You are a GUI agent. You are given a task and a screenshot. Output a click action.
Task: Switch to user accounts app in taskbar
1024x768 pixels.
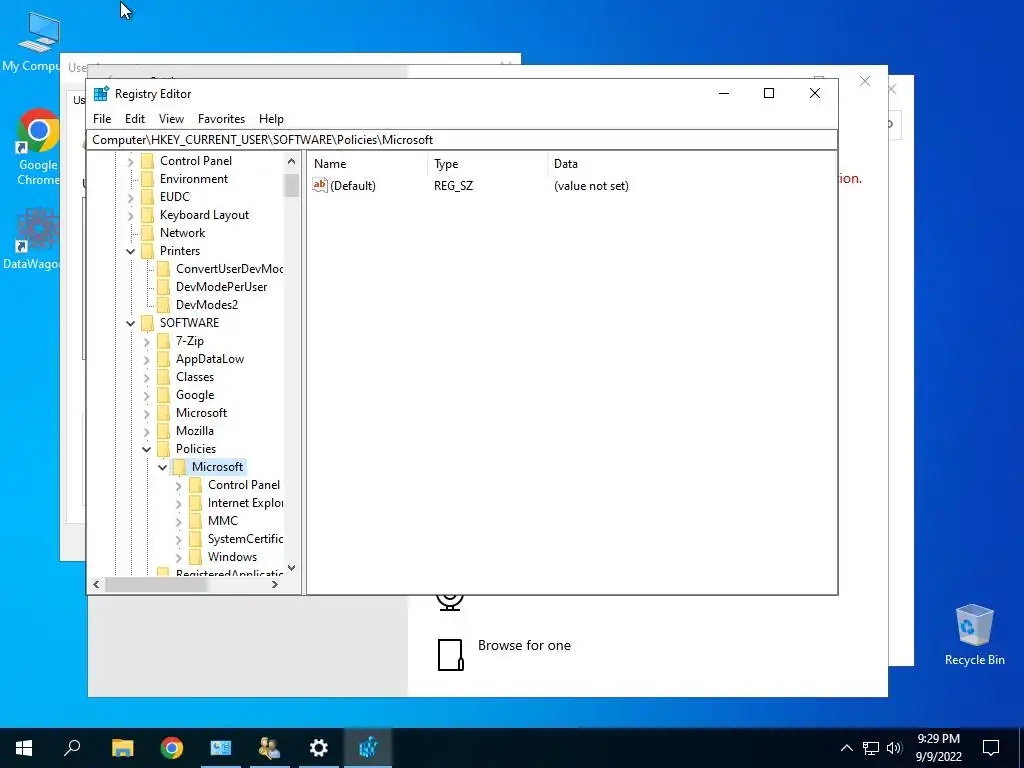coord(269,748)
